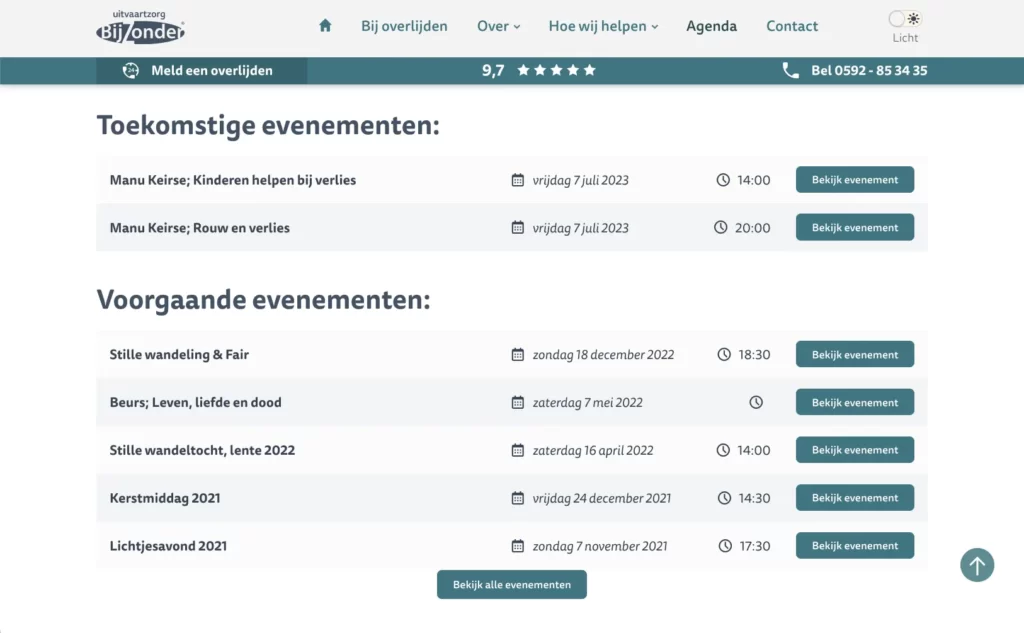Viewport: 1024px width, 633px height.
Task: Click date zaterdag 7 mei 2022
Action: (x=587, y=402)
